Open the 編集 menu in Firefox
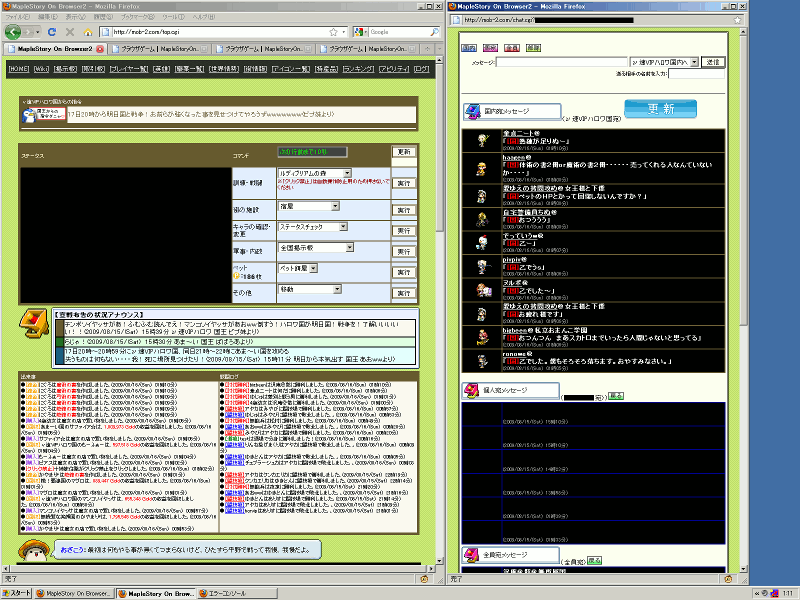800x600 pixels. [x=46, y=17]
